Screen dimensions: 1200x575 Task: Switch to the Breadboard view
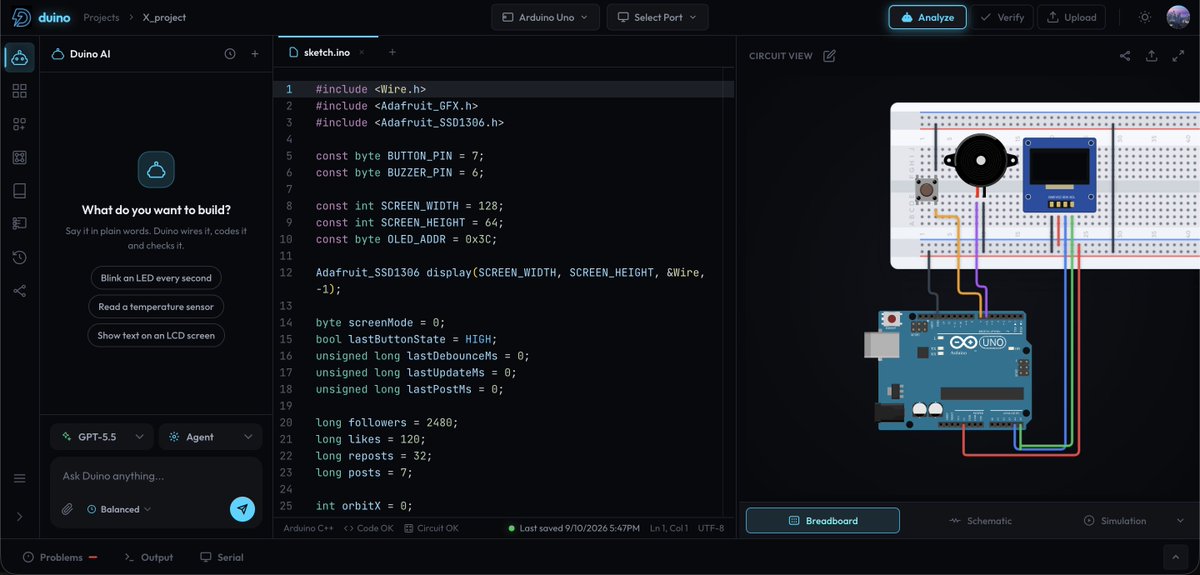[x=823, y=521]
